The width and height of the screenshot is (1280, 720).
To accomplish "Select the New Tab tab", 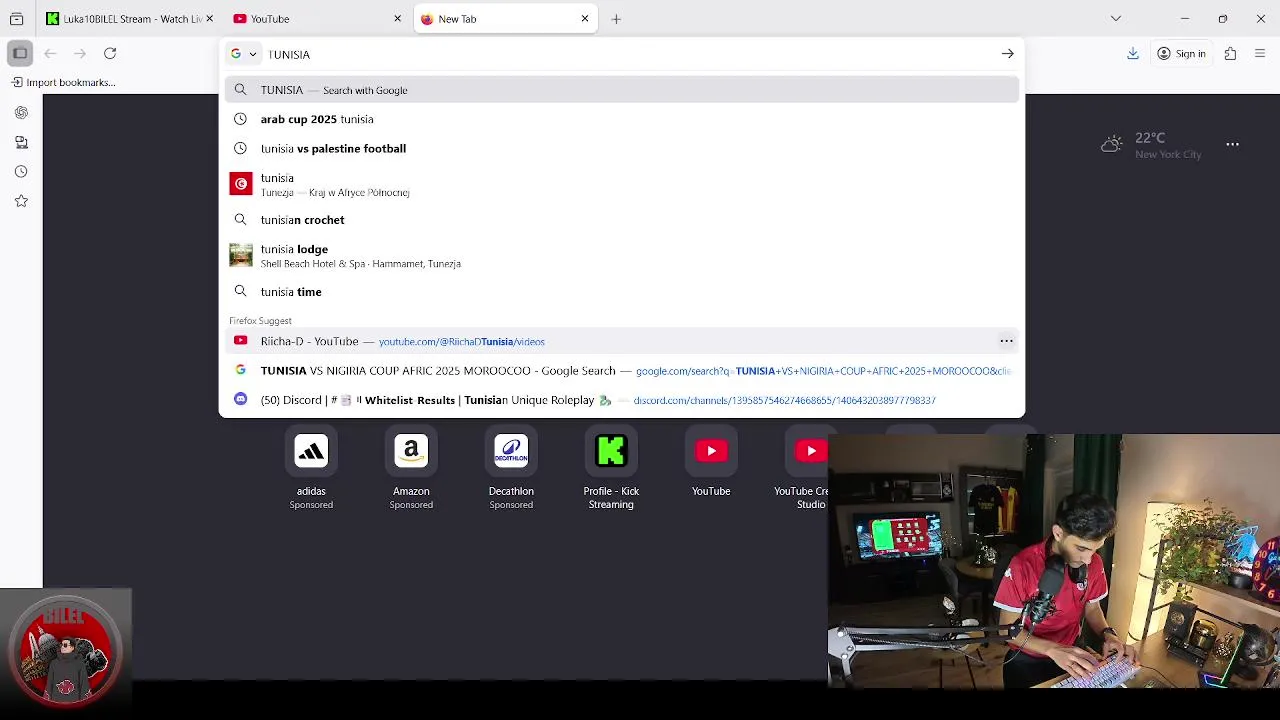I will (505, 19).
